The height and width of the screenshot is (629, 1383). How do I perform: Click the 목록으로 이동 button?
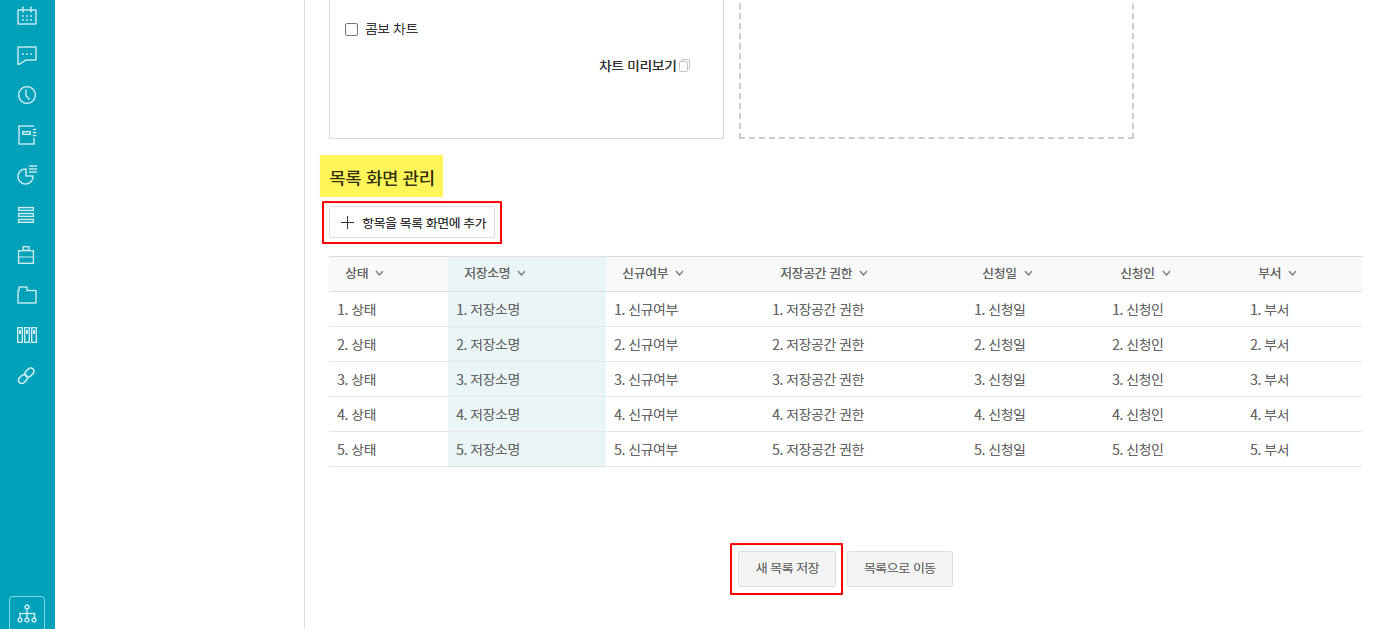tap(900, 568)
